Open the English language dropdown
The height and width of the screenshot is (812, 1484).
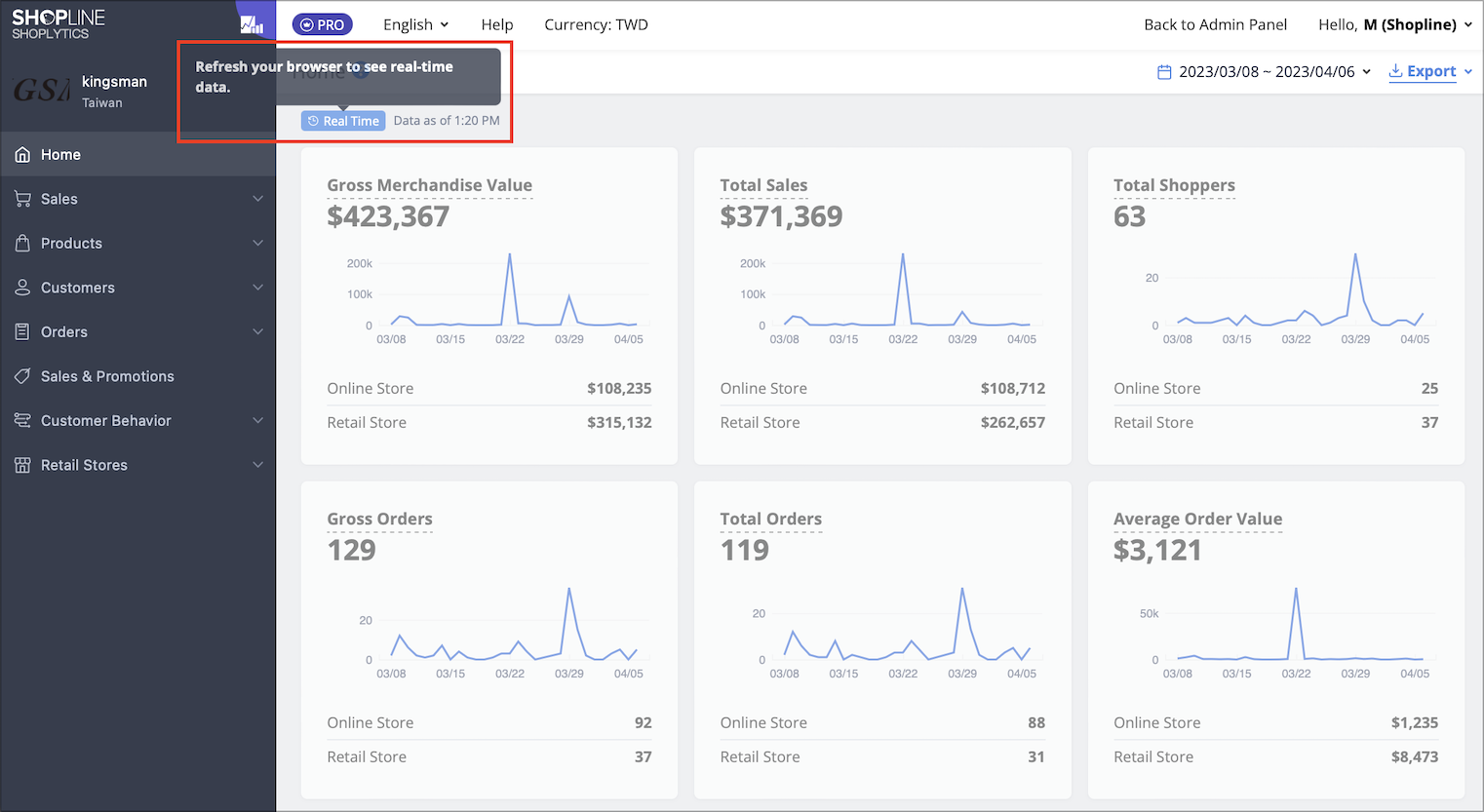pos(416,24)
